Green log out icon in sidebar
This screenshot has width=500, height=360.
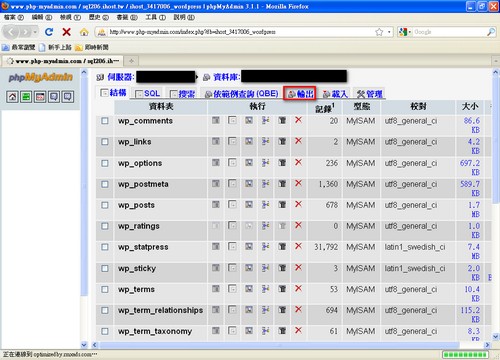(26, 97)
